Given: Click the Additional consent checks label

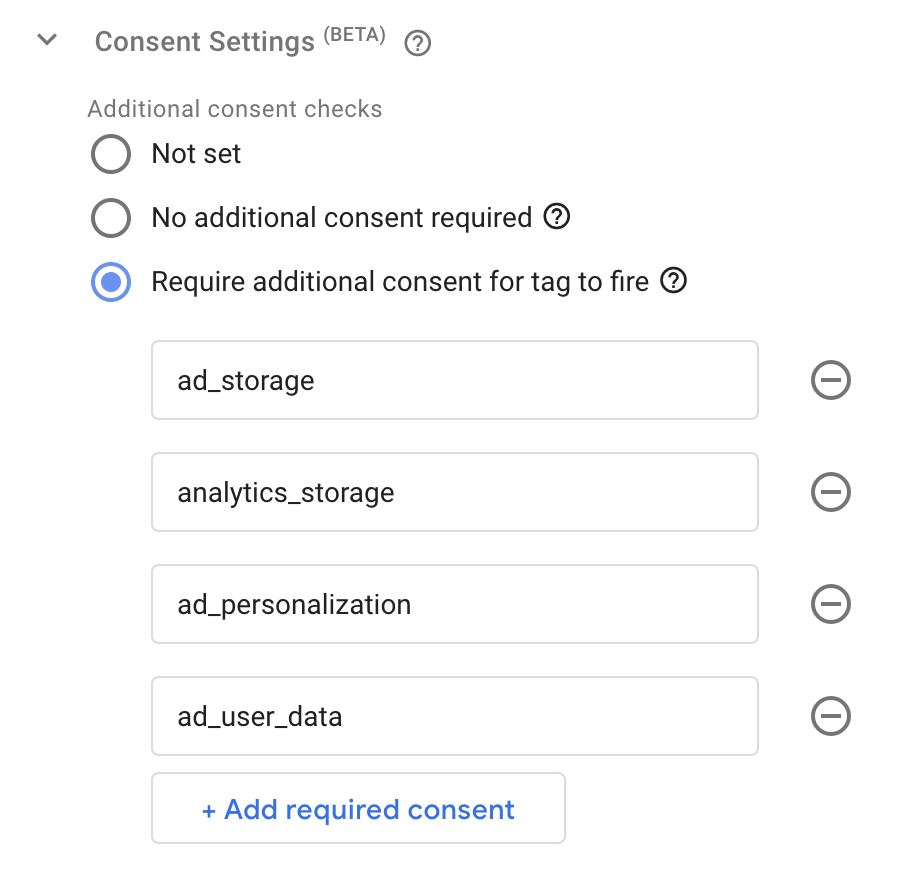Looking at the screenshot, I should [x=235, y=109].
